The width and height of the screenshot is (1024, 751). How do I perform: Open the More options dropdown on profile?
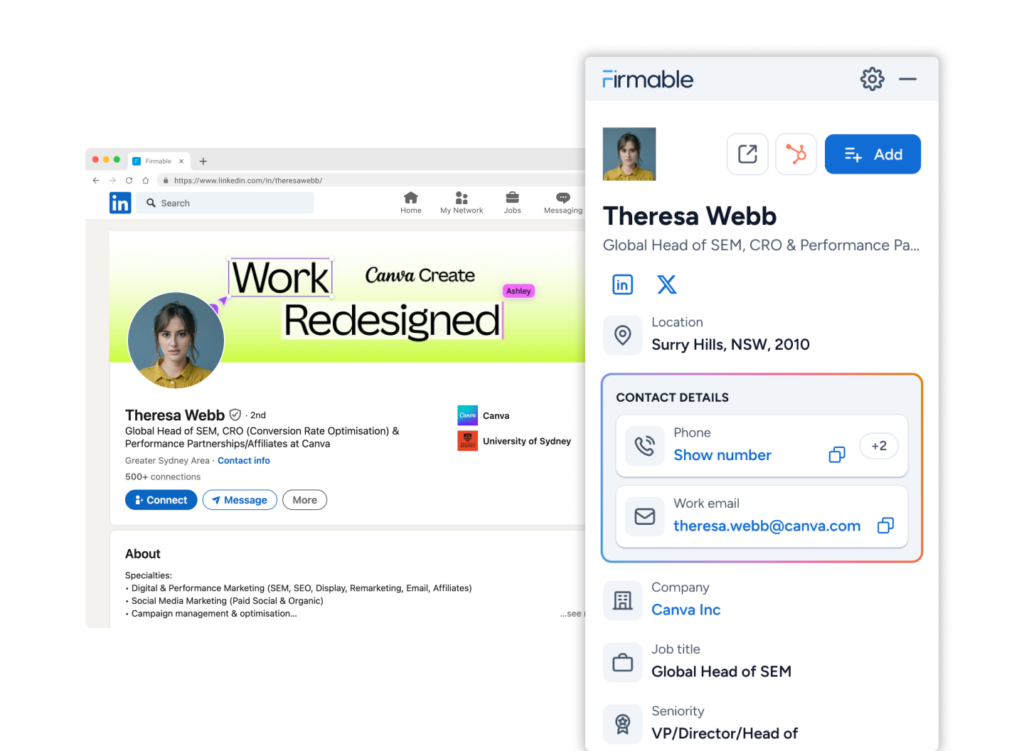coord(305,500)
